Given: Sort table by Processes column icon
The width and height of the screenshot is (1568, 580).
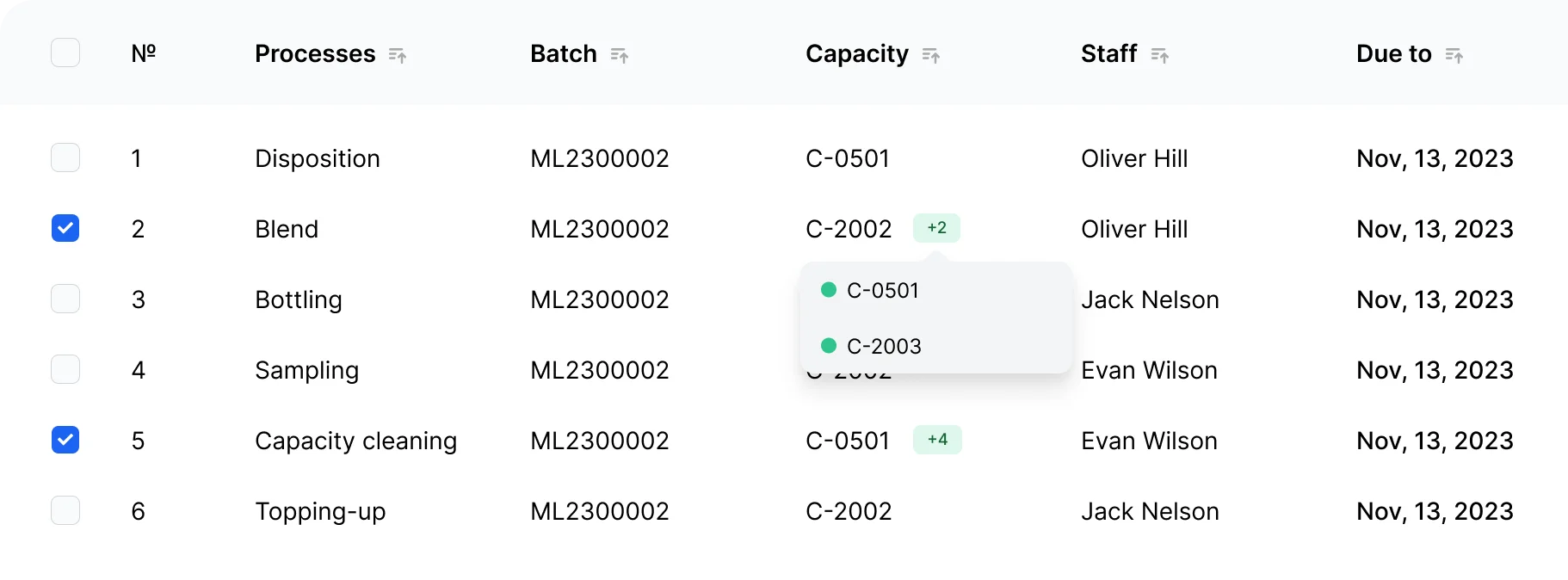Looking at the screenshot, I should click(x=397, y=55).
